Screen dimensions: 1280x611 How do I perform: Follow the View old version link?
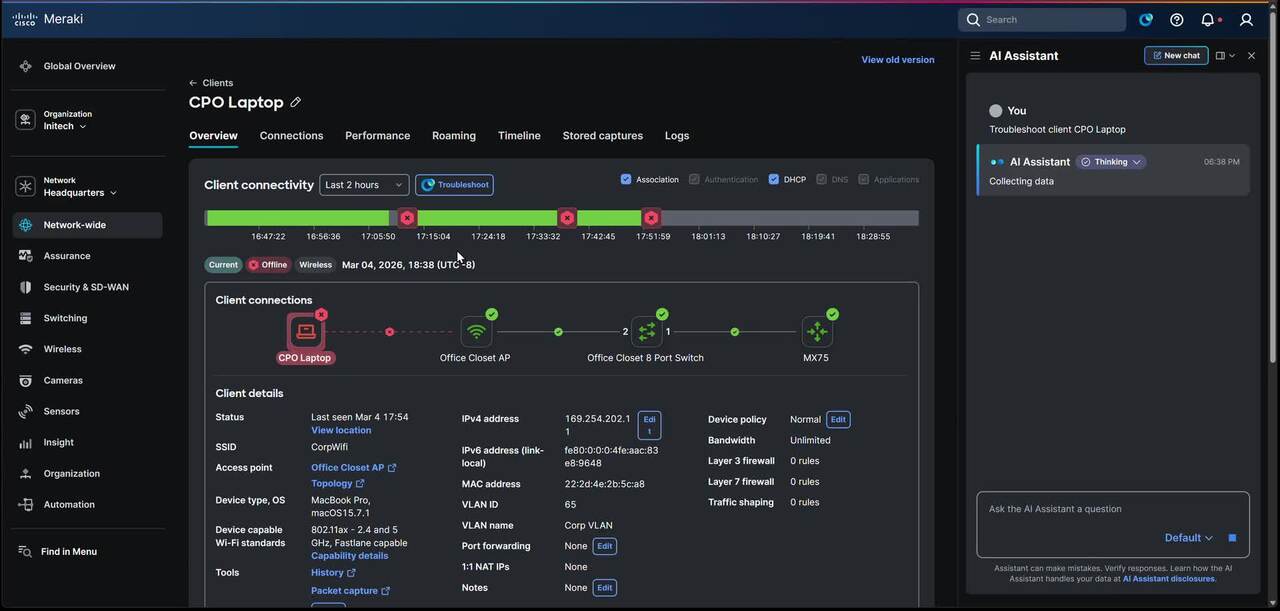pyautogui.click(x=897, y=60)
